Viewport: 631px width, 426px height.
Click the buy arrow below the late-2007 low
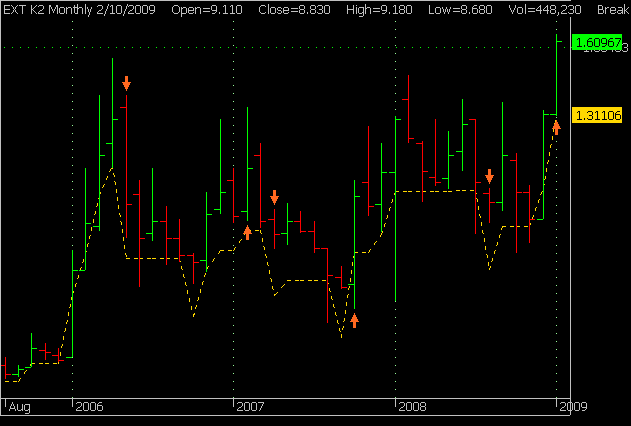pyautogui.click(x=354, y=321)
